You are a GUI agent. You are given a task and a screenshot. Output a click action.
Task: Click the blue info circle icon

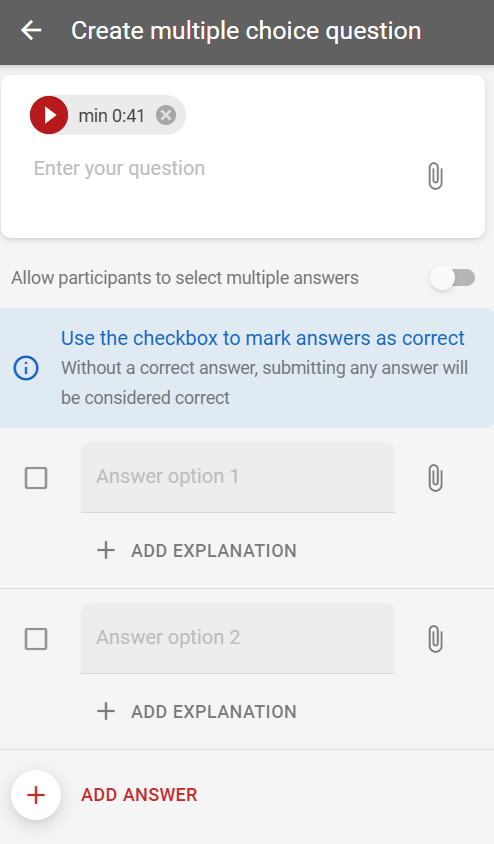[26, 368]
